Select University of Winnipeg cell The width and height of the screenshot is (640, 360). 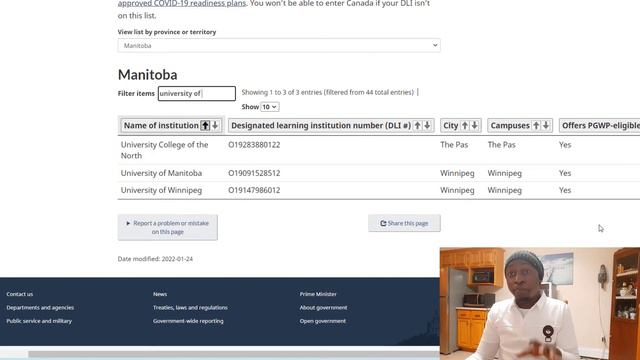tap(161, 190)
